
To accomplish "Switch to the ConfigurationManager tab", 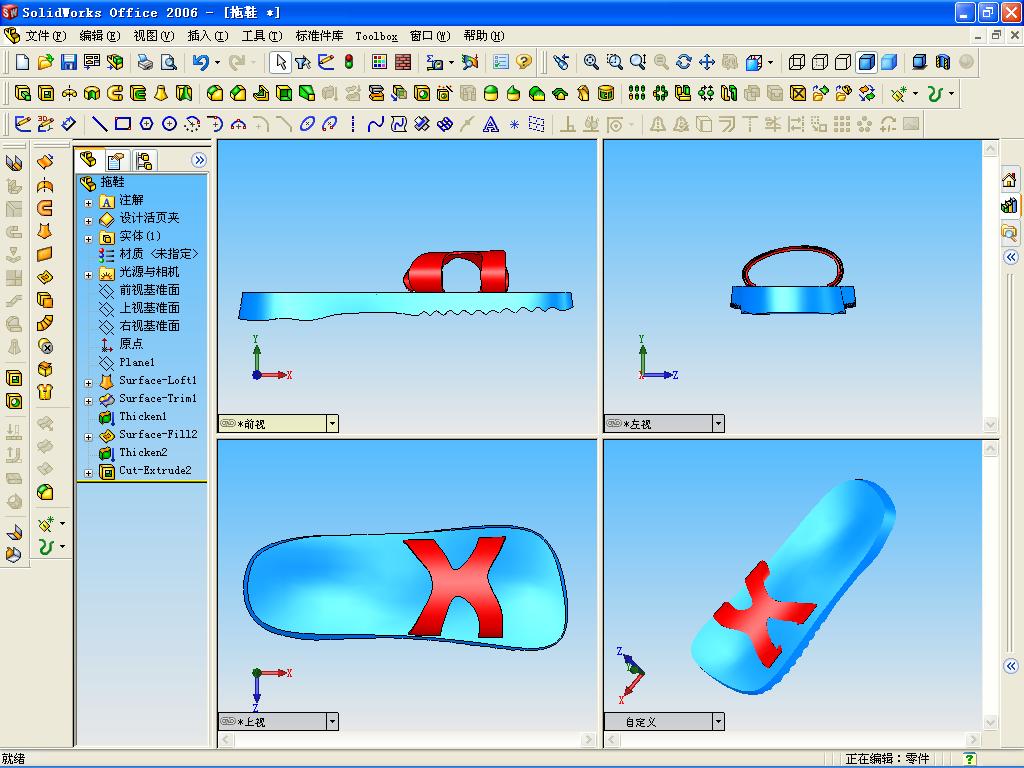I will click(x=144, y=161).
